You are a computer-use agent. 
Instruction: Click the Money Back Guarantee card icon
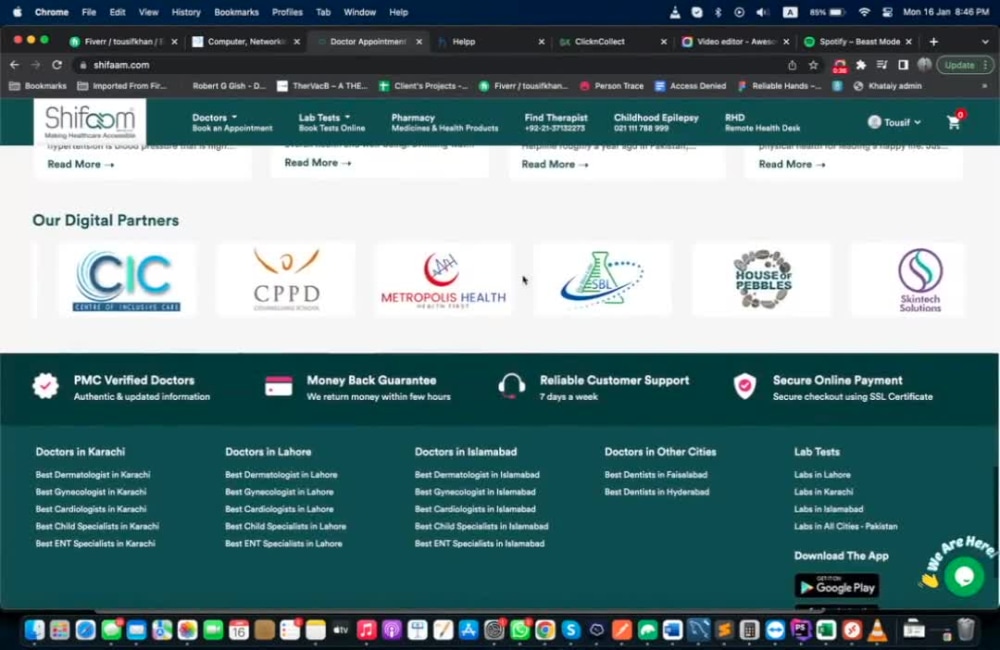[279, 386]
